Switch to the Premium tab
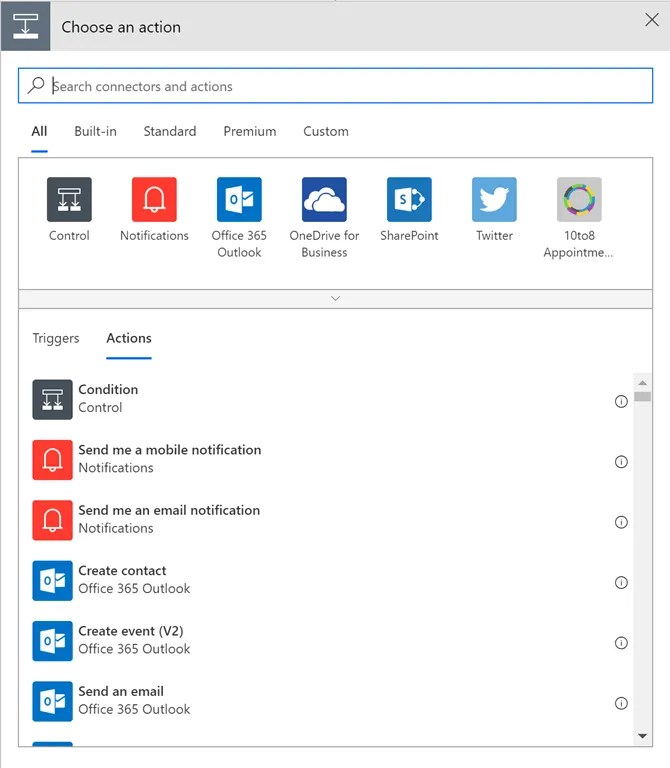This screenshot has height=768, width=670. 250,131
